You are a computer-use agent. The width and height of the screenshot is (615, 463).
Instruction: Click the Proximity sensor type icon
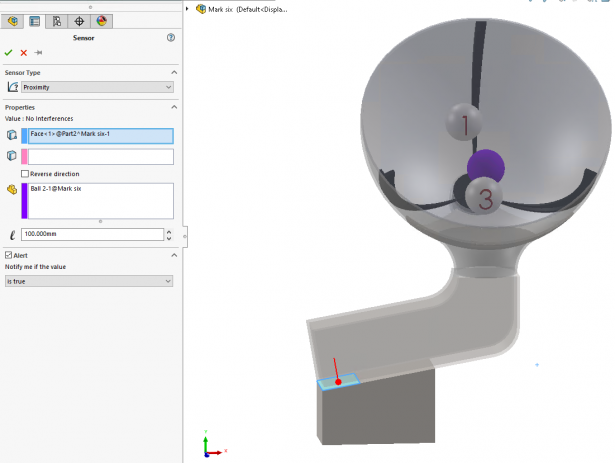13,87
